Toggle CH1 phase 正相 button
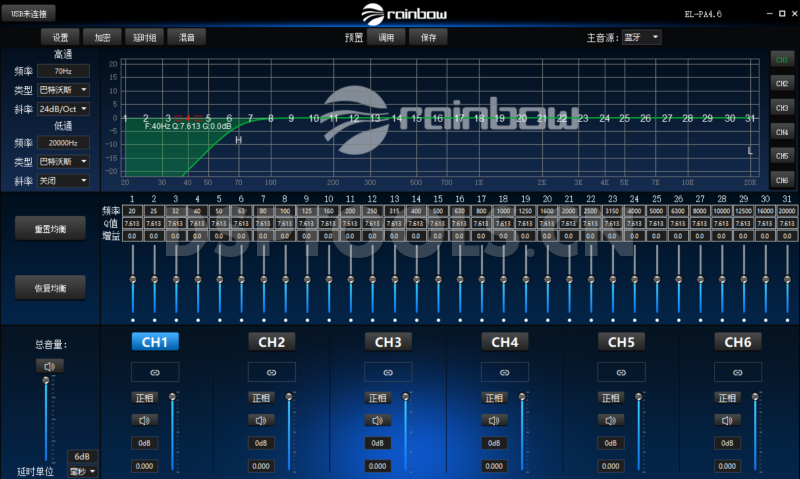Viewport: 800px width, 479px height. point(144,398)
